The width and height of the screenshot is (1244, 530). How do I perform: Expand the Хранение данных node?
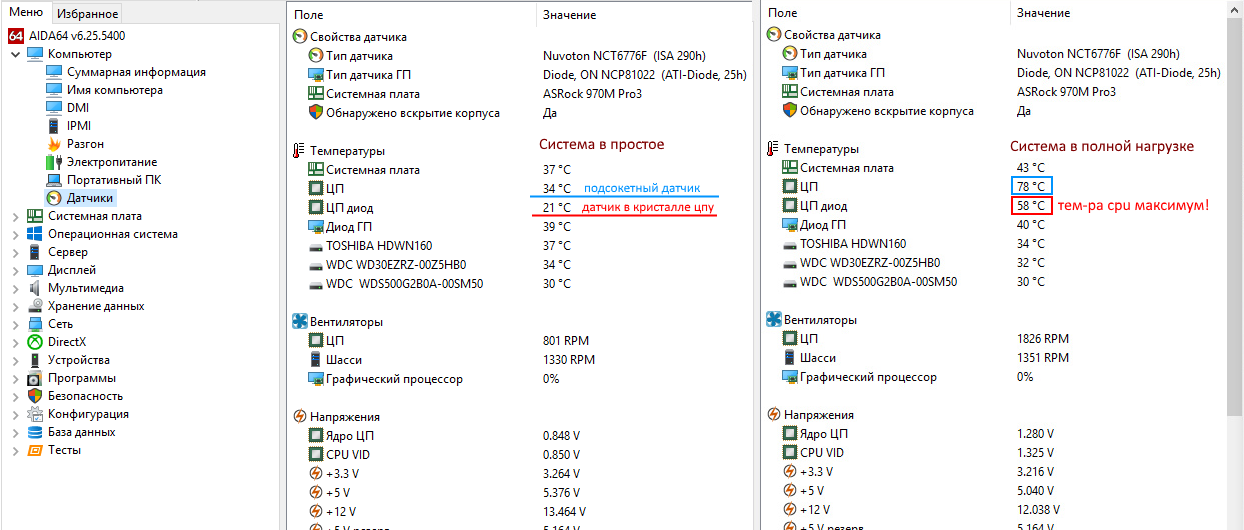click(x=15, y=306)
